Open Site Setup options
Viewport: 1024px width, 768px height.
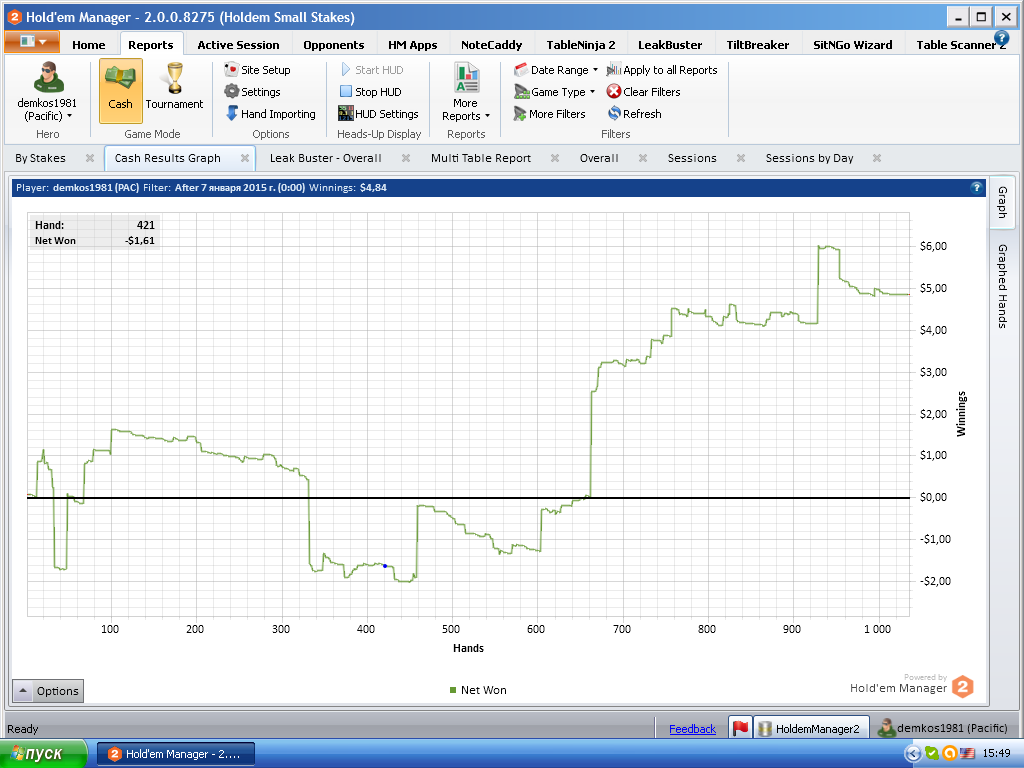pyautogui.click(x=257, y=70)
